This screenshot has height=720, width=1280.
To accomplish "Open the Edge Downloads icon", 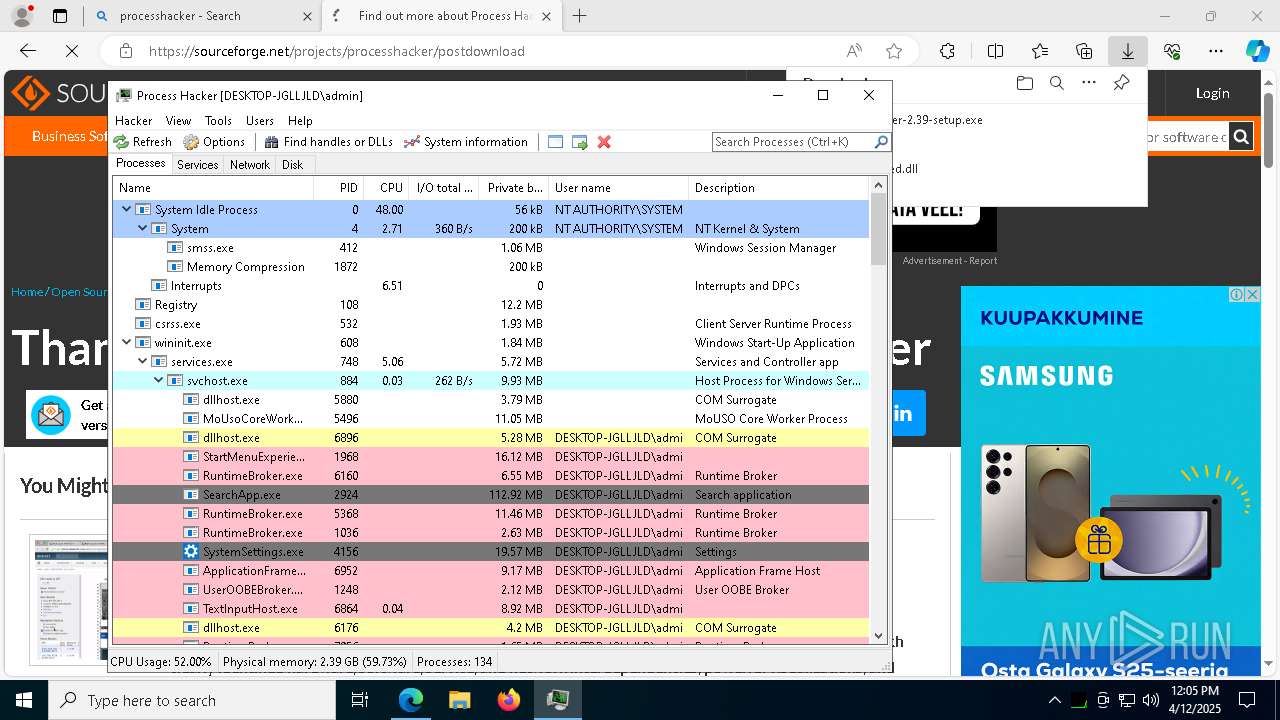I will click(x=1127, y=51).
